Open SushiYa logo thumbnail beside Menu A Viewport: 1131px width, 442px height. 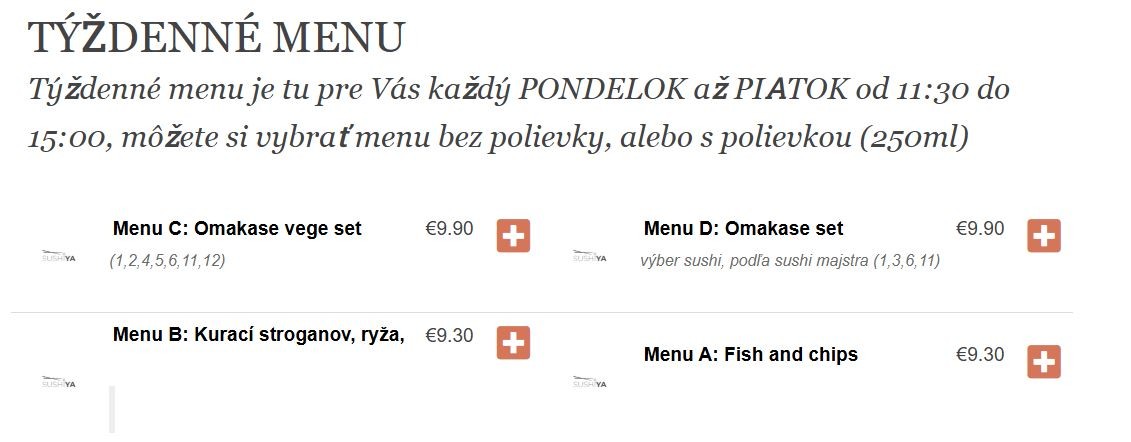(589, 381)
